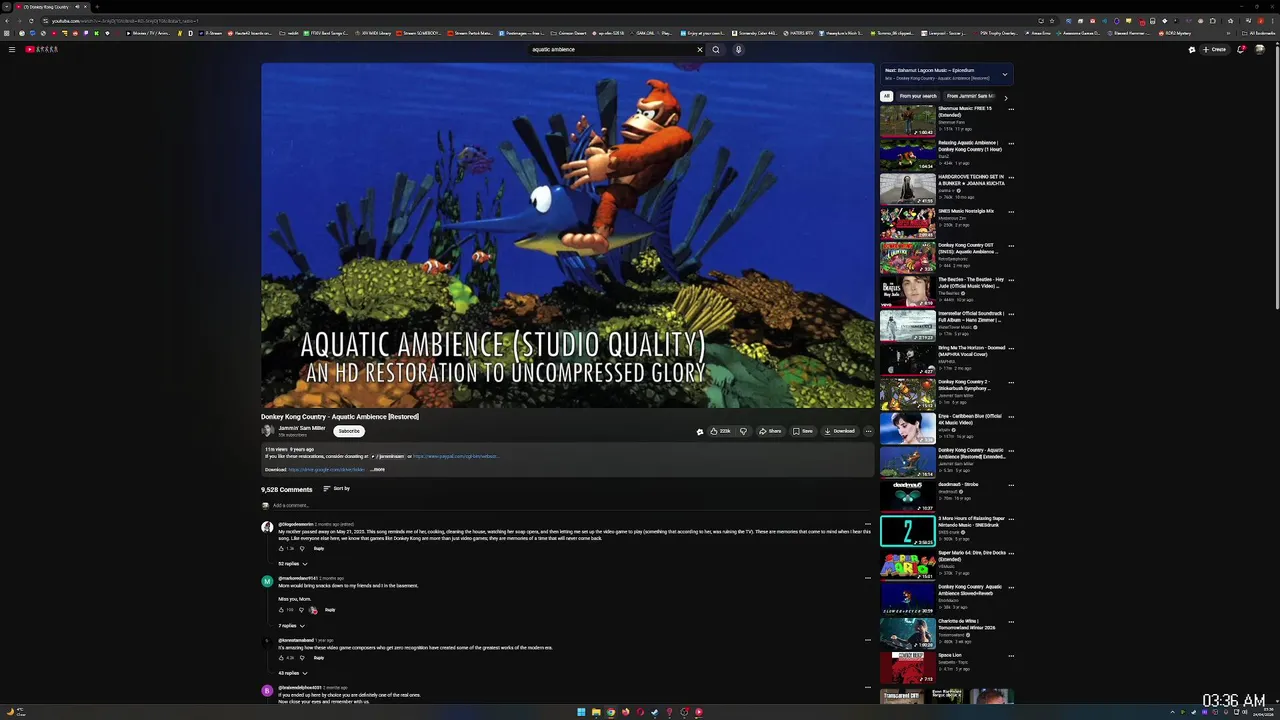Viewport: 1280px width, 720px height.
Task: Open the Windows Start button
Action: click(581, 712)
